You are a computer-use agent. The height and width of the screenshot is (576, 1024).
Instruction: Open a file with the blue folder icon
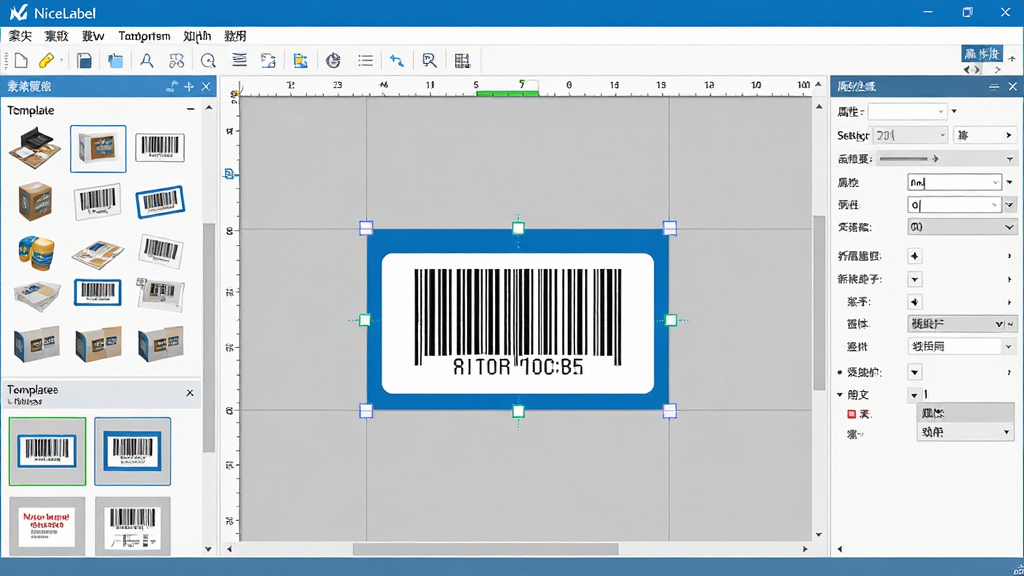click(116, 61)
